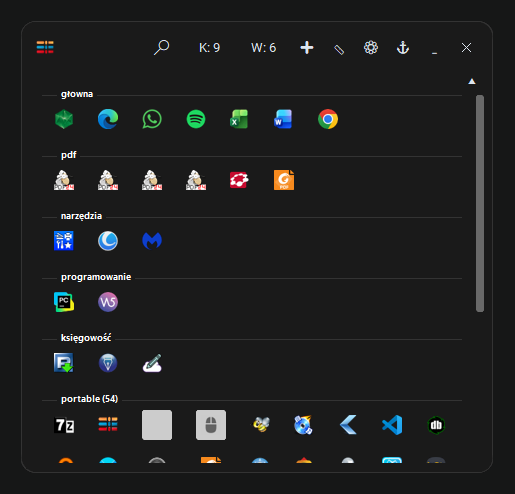Screen dimensions: 515x494
Task: Click the ruler edit icon in the toolbar
Action: 339,50
